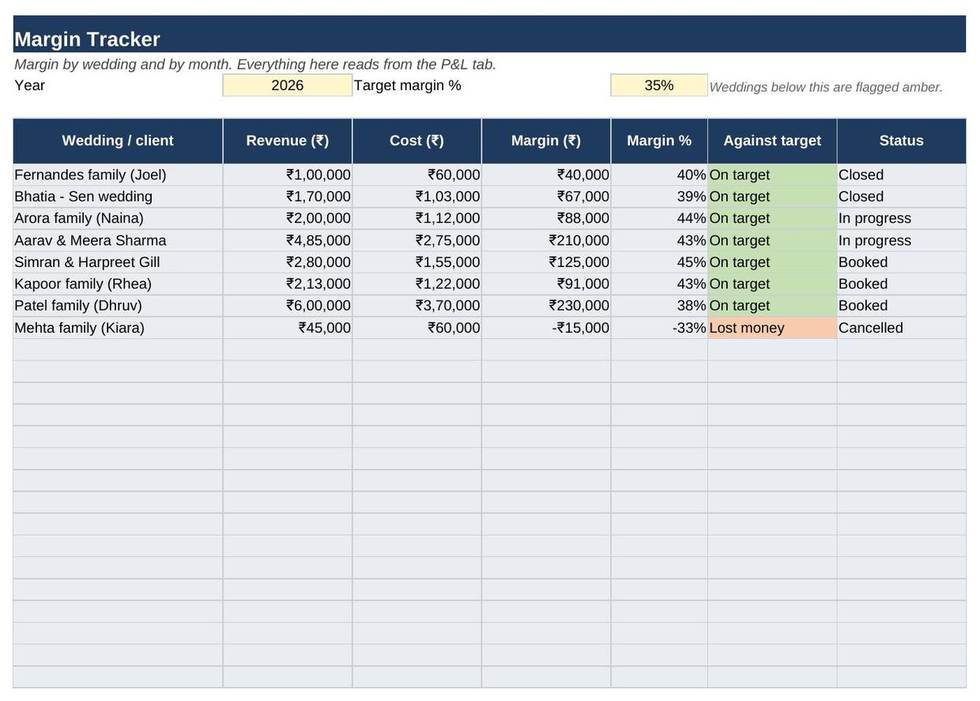Select Booked status for Simran & Harpreet Gill
The width and height of the screenshot is (980, 701).
(x=901, y=262)
